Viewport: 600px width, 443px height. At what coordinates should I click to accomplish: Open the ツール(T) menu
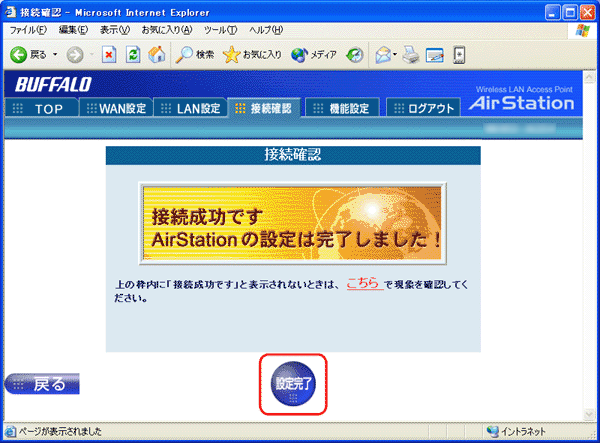tap(220, 30)
